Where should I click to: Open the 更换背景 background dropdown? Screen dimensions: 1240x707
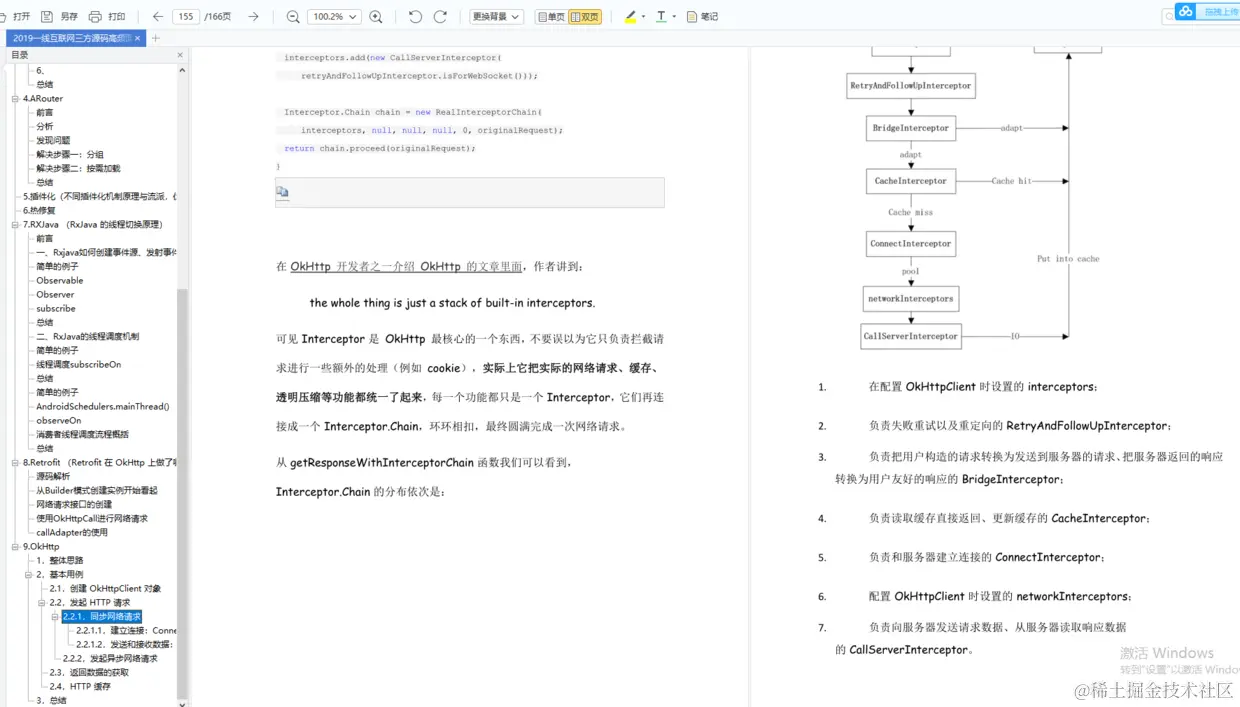click(x=497, y=17)
